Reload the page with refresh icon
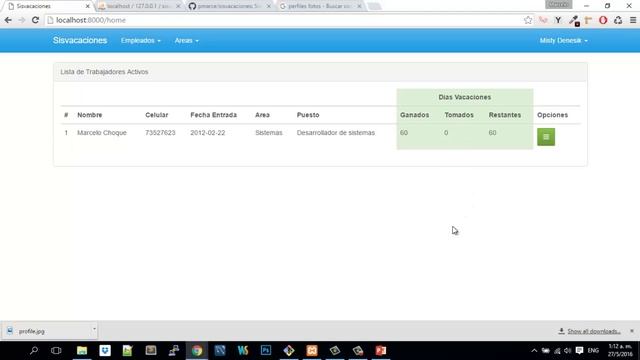 (35, 20)
